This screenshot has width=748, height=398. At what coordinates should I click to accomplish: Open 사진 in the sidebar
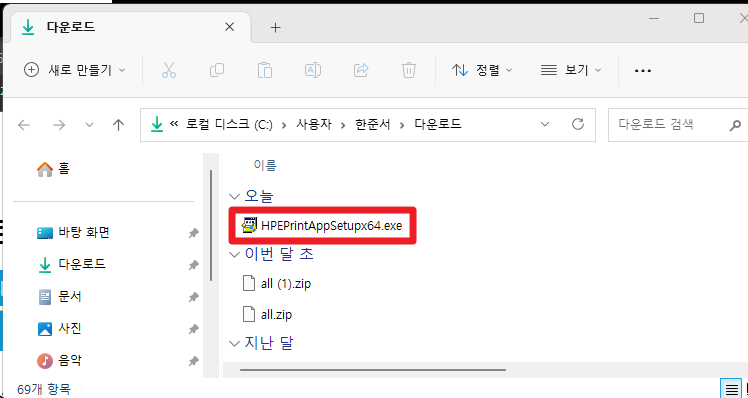click(x=60, y=328)
